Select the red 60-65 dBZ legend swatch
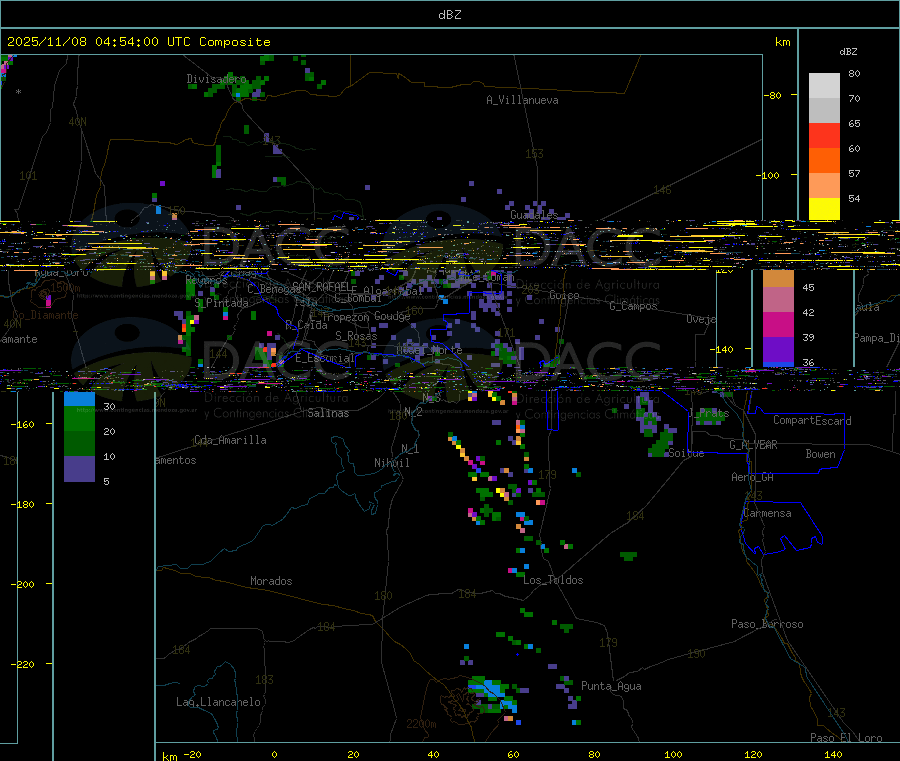The height and width of the screenshot is (761, 900). (824, 135)
